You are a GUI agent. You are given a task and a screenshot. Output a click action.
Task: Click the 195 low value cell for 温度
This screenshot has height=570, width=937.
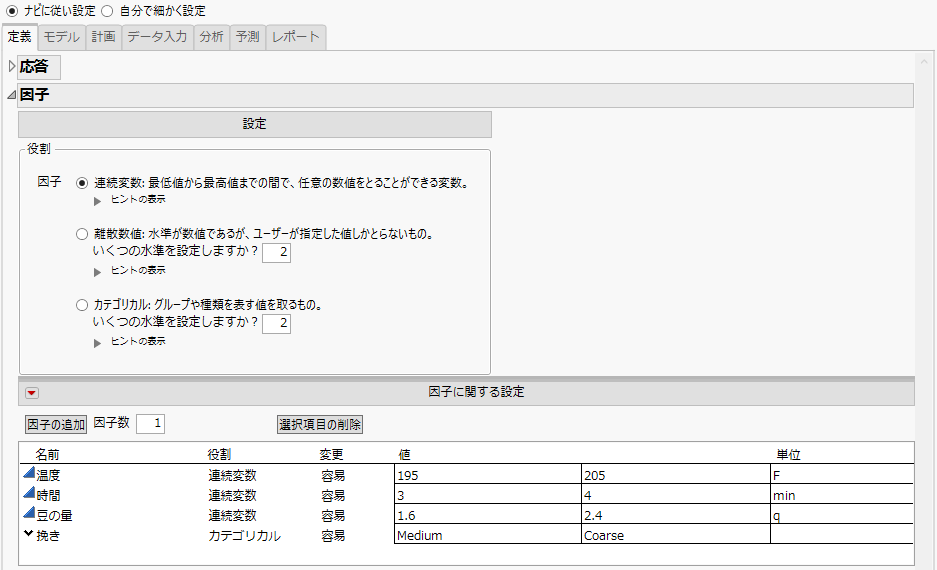click(x=488, y=476)
